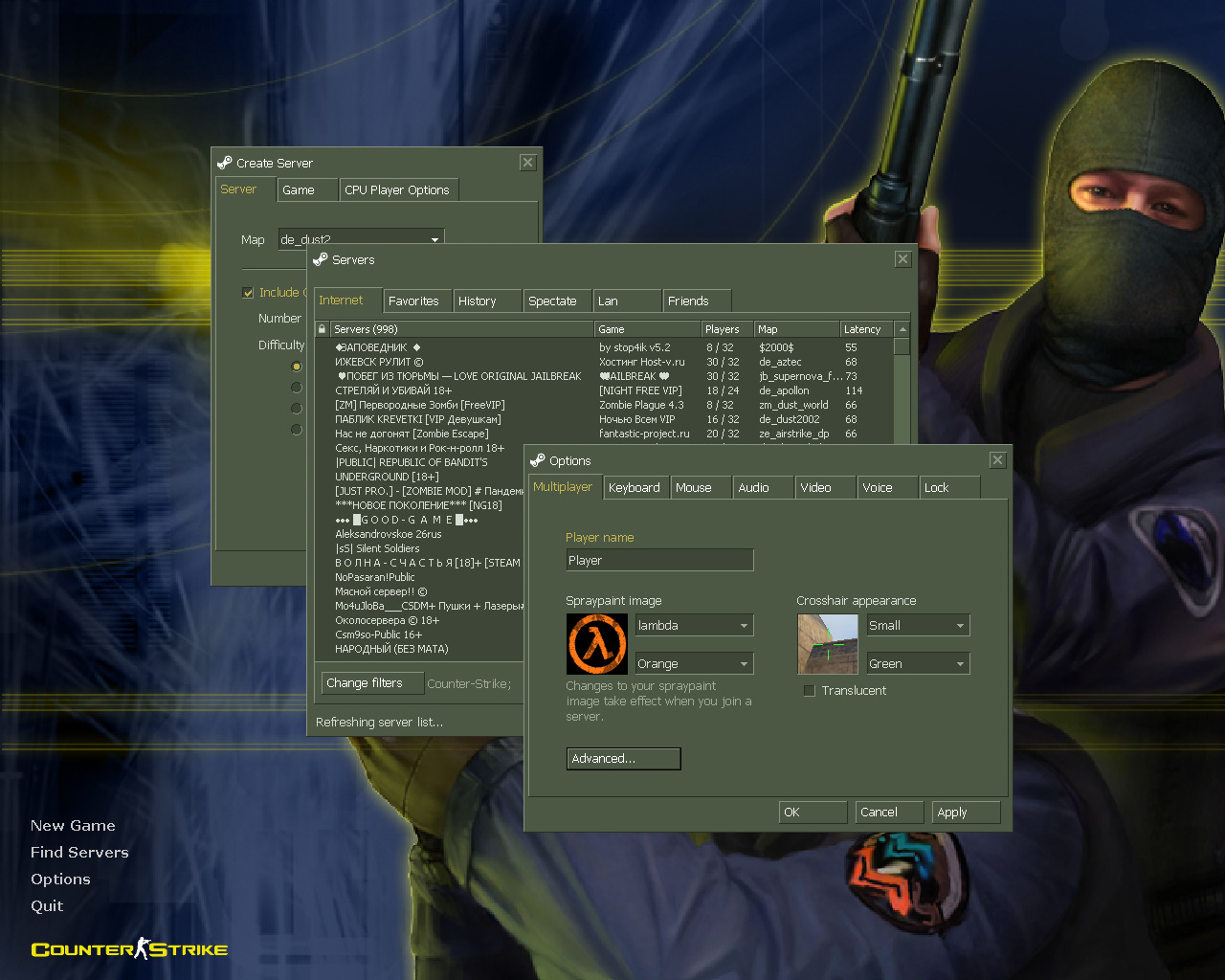Enable the Translucent crosshair option
Image resolution: width=1225 pixels, height=980 pixels.
809,690
